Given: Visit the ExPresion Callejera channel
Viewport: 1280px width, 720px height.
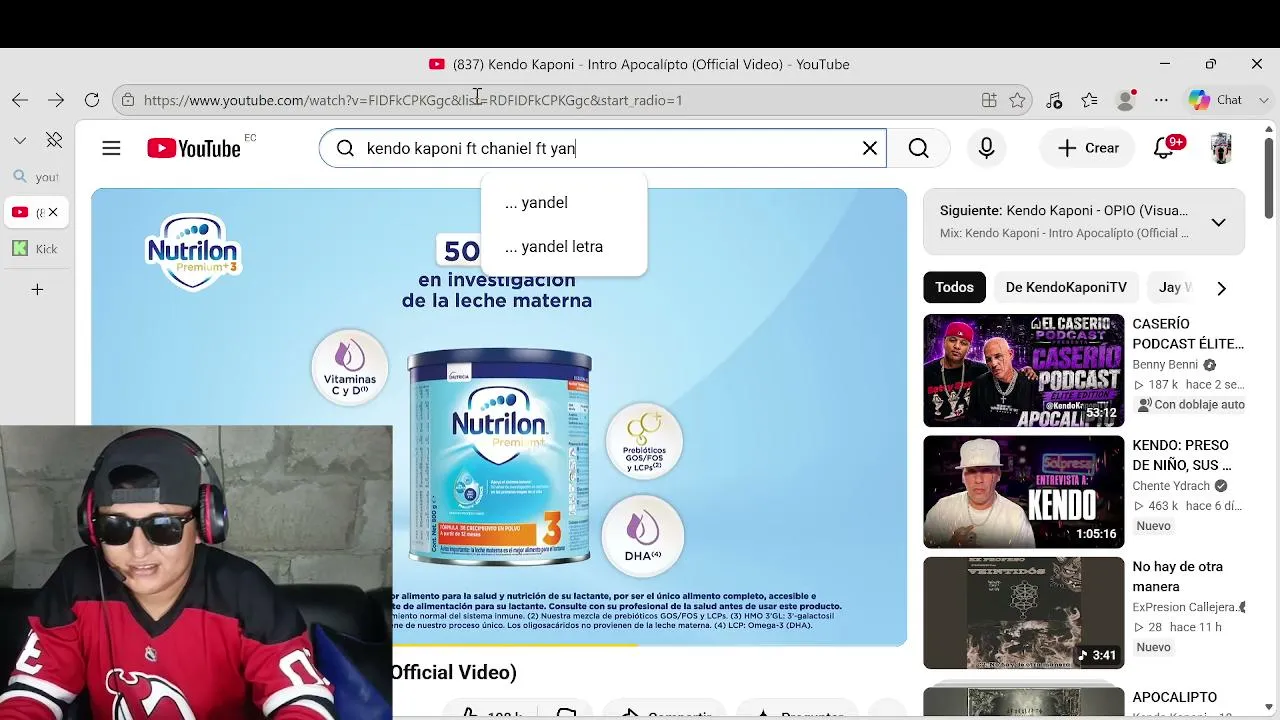Looking at the screenshot, I should [x=1186, y=607].
